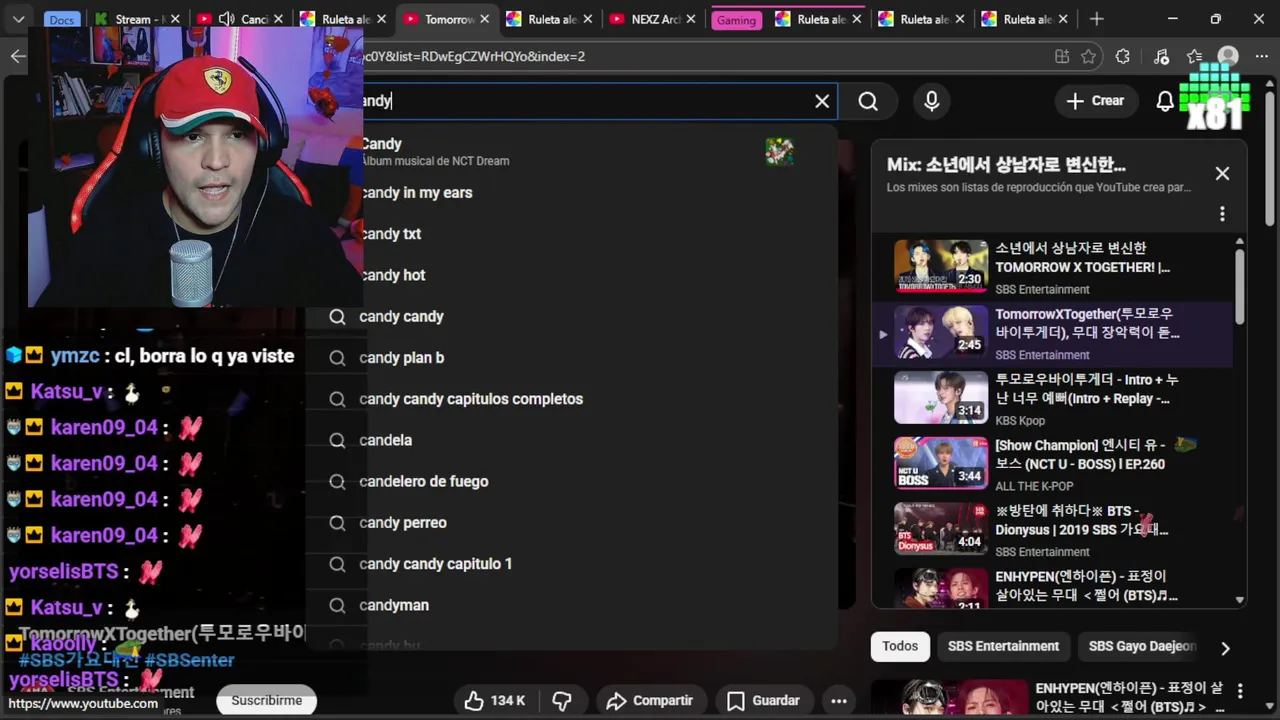Like the video with 134 K likes

(495, 701)
